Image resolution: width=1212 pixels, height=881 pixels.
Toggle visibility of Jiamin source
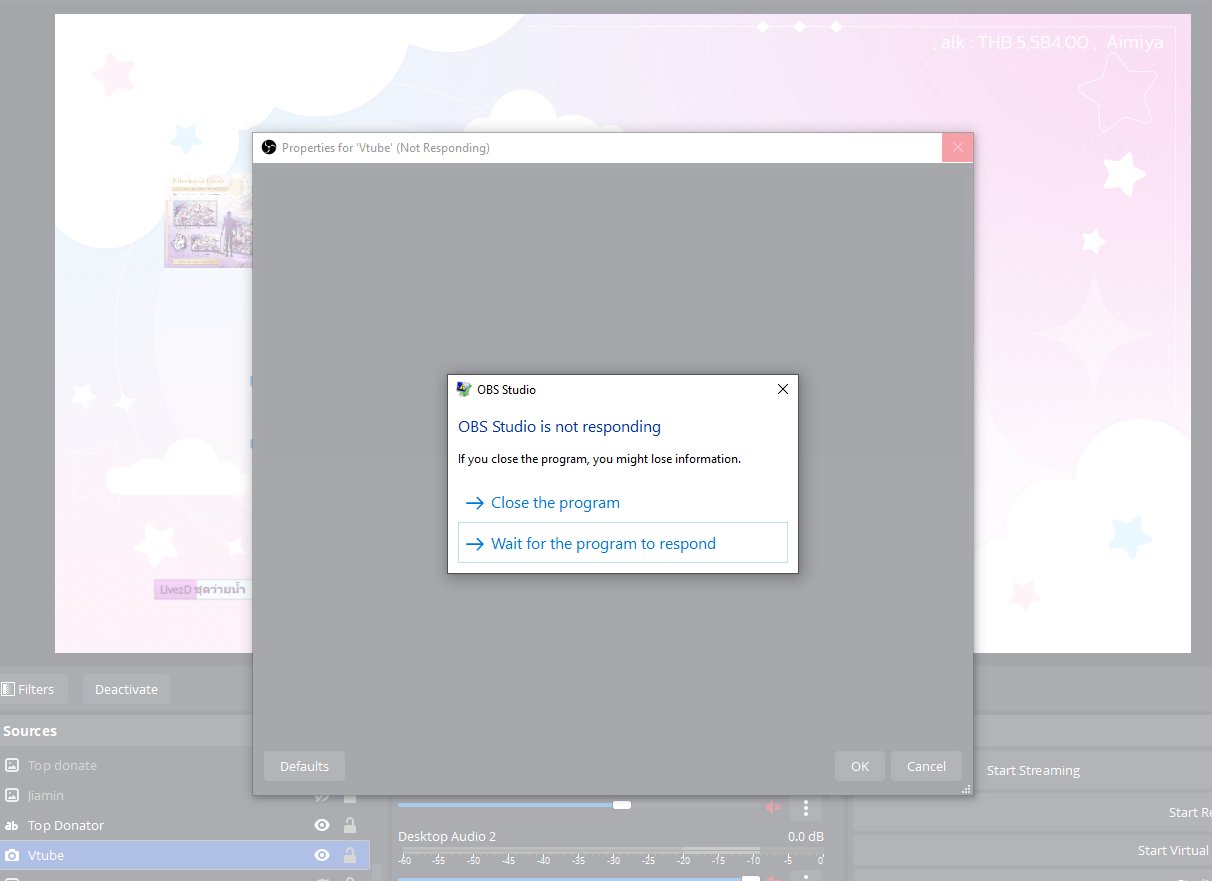(322, 797)
